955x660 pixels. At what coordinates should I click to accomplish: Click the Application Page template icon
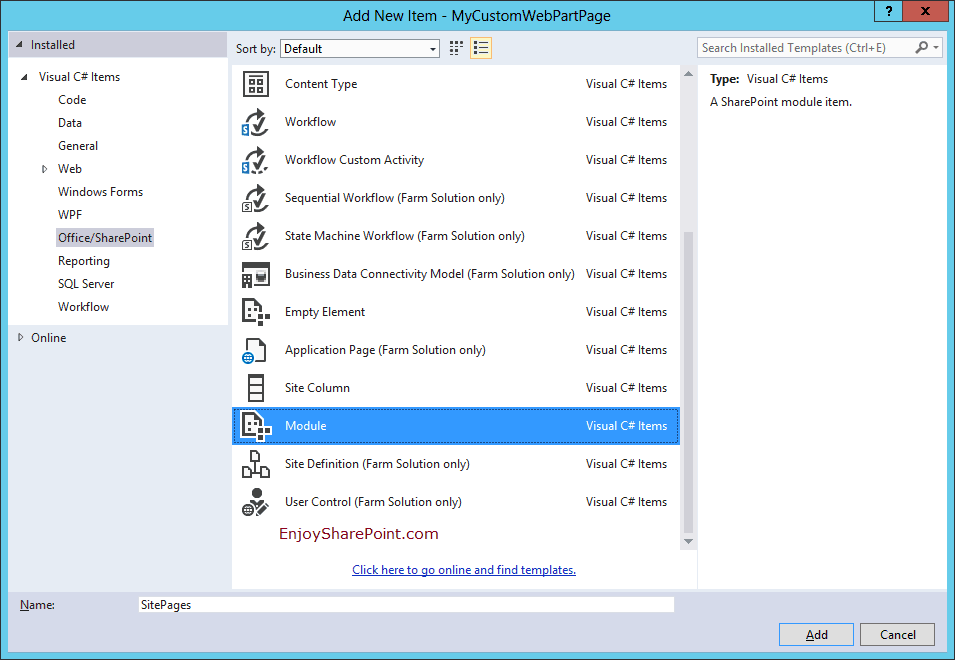(x=256, y=350)
